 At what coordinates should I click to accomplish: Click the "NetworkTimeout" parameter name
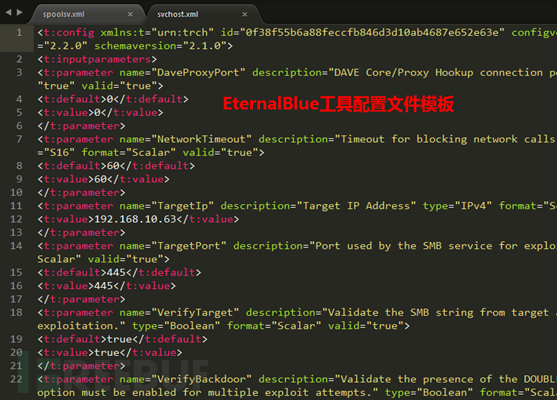click(201, 139)
